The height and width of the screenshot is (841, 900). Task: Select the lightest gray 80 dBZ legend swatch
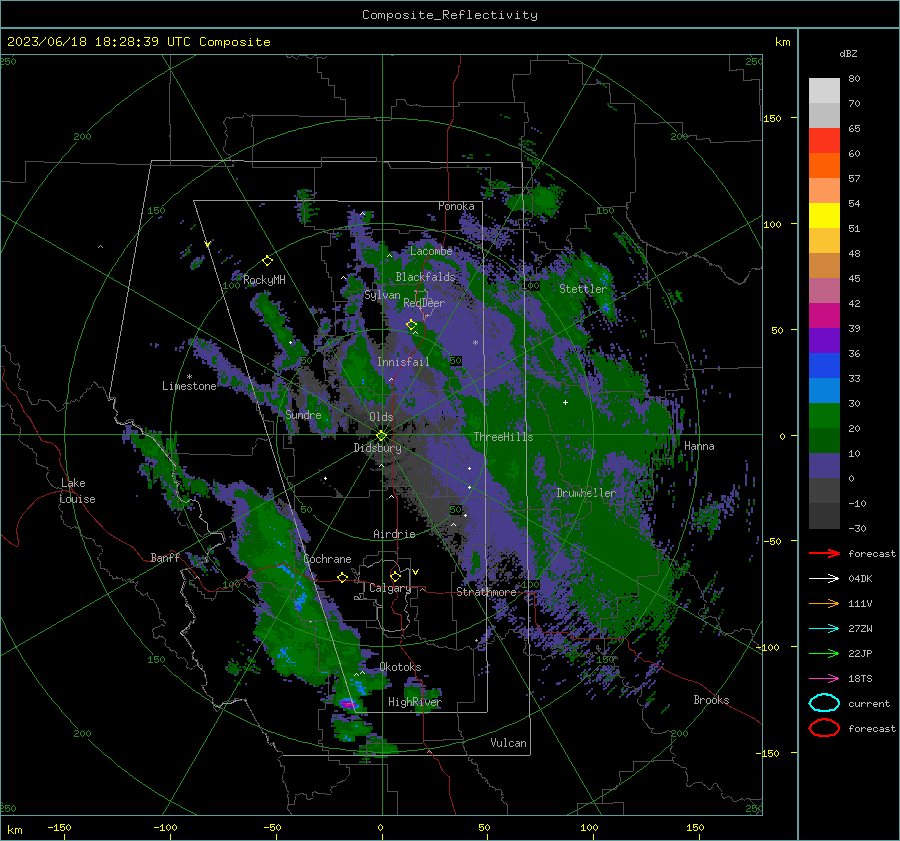(x=824, y=90)
